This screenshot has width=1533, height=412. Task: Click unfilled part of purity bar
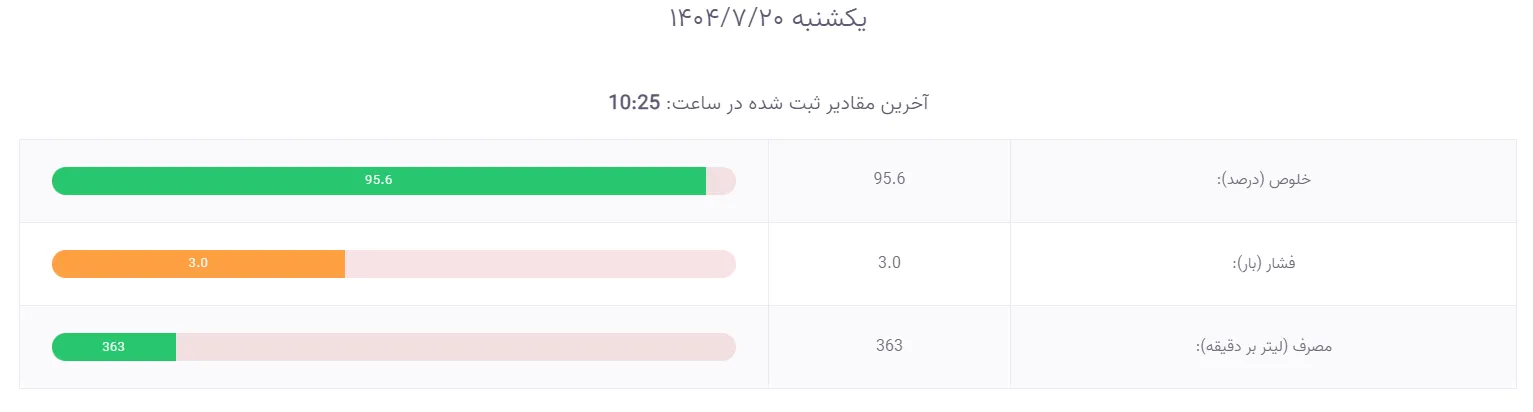coord(721,181)
